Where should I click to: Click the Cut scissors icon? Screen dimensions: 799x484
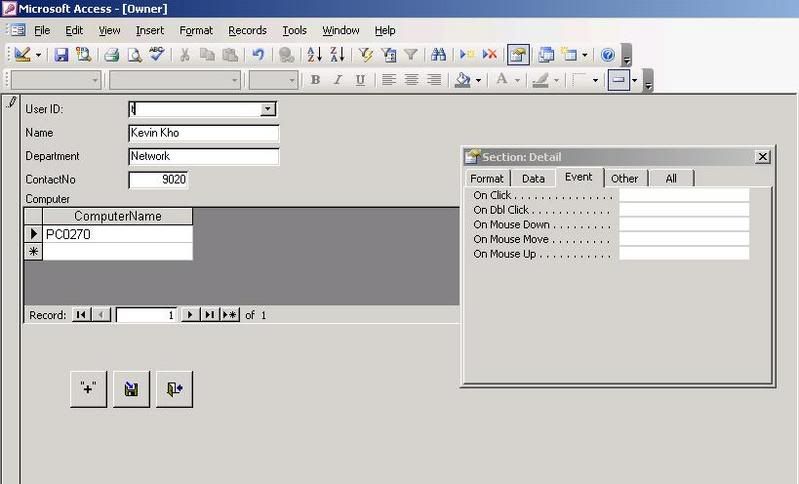click(185, 55)
